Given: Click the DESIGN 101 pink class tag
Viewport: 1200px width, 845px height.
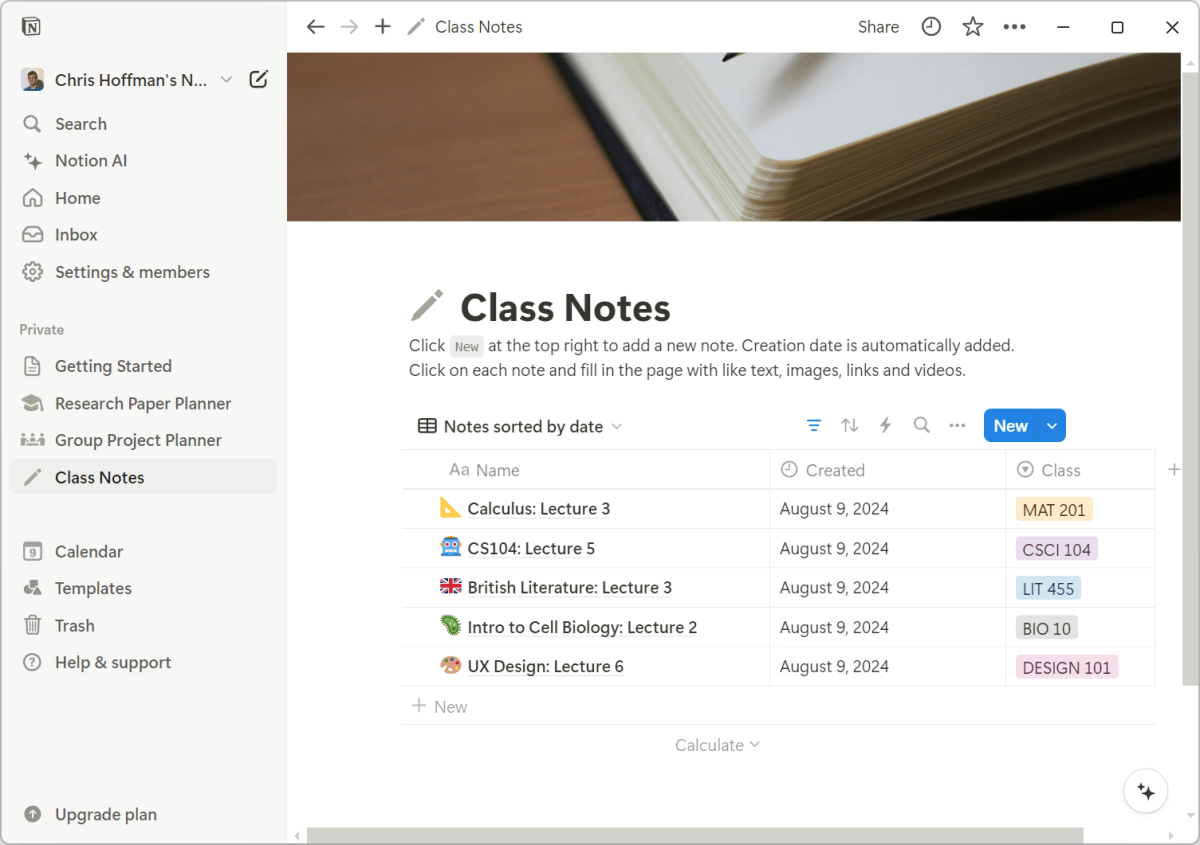Looking at the screenshot, I should click(x=1066, y=668).
